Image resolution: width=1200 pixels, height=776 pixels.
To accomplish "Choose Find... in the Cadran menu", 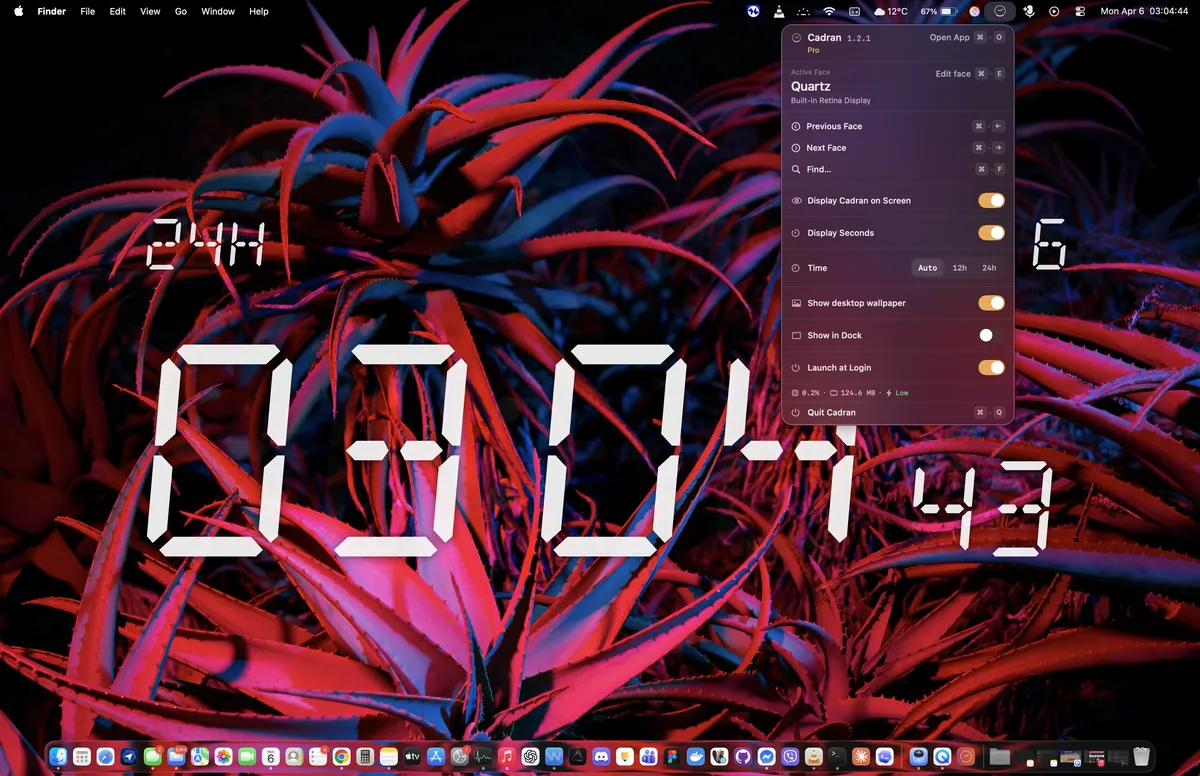I will 897,170.
